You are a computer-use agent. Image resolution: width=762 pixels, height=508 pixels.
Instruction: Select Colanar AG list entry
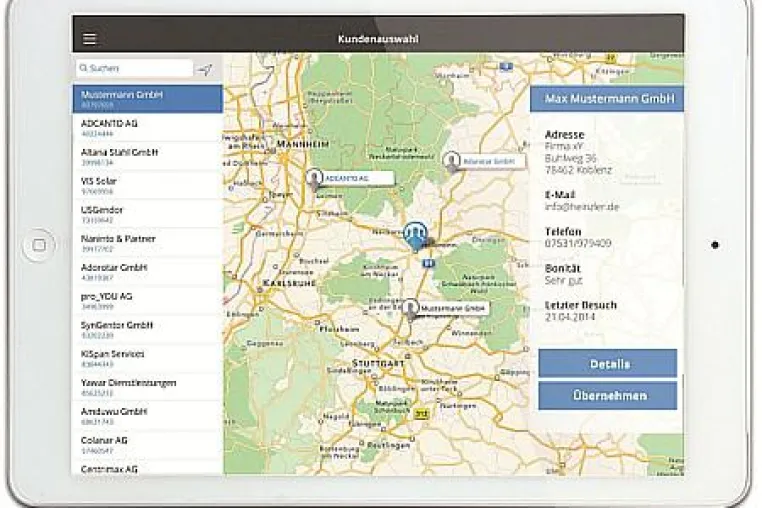[148, 445]
